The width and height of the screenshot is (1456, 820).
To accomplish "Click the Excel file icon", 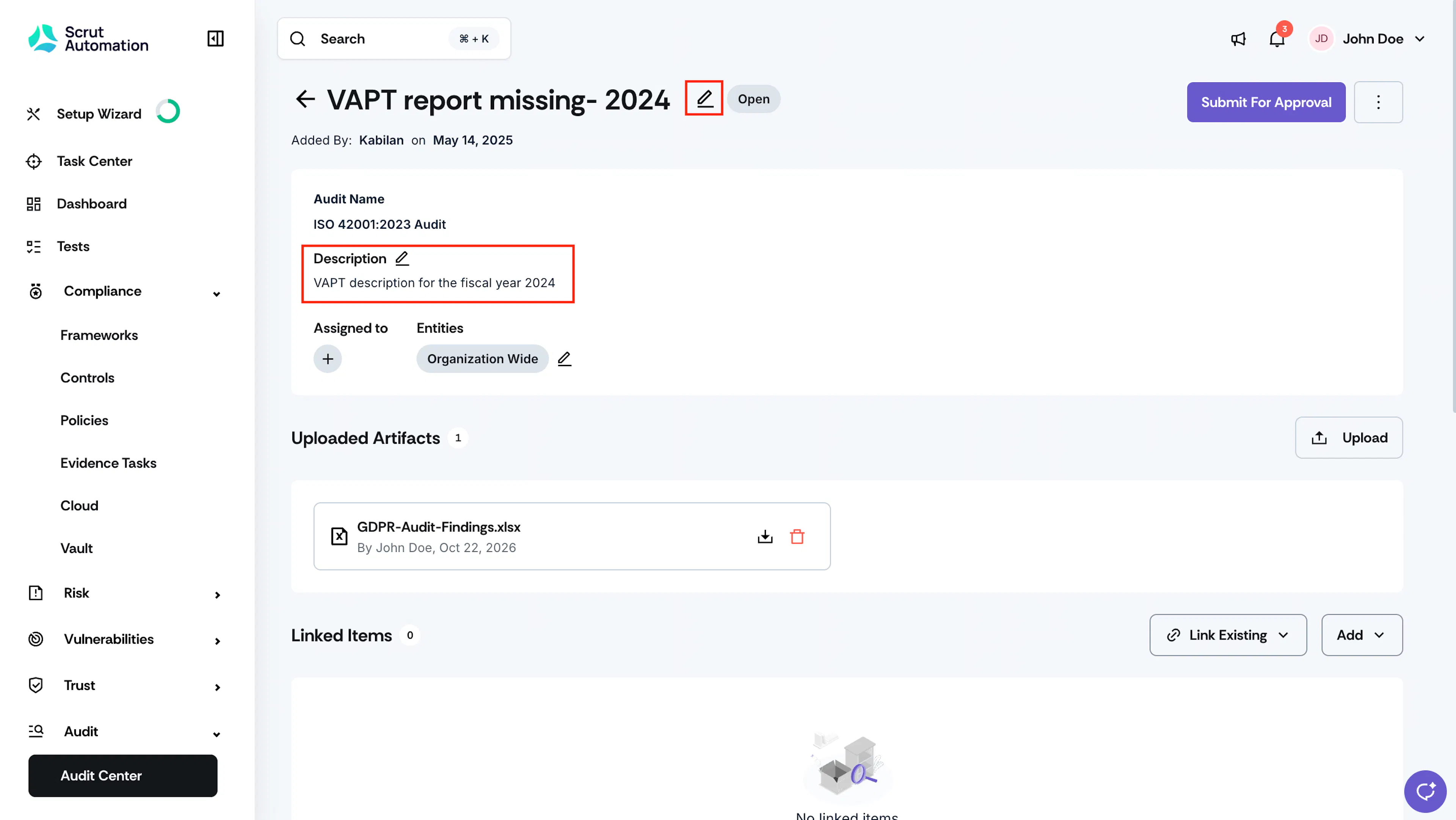I will coord(339,536).
